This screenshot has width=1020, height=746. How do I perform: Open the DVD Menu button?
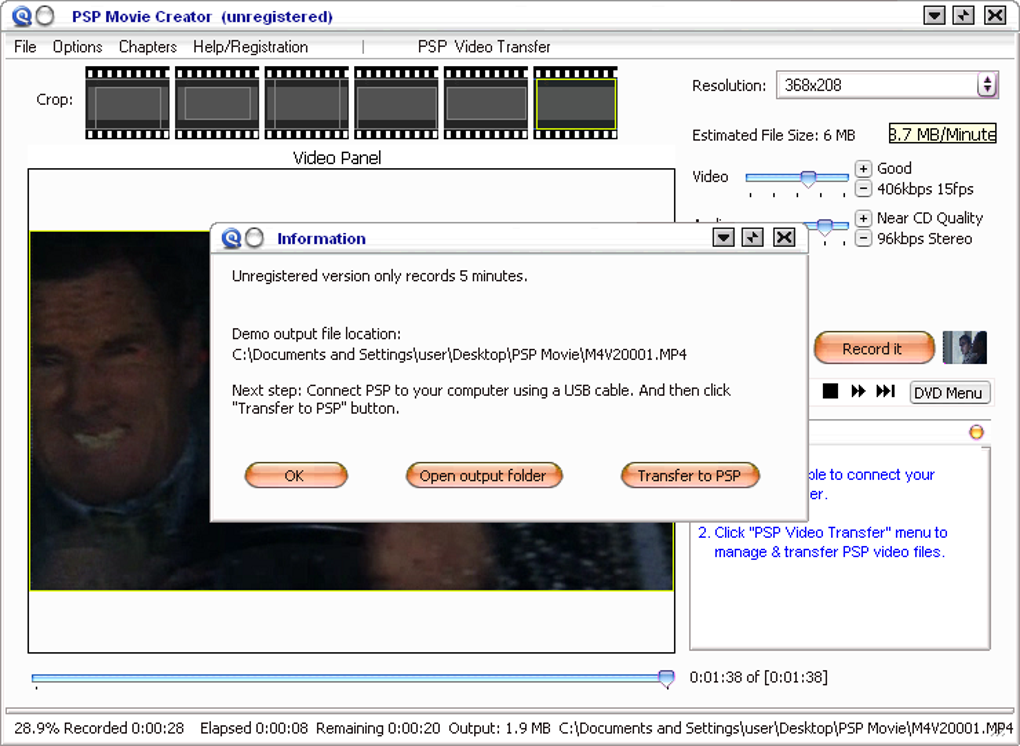click(949, 393)
